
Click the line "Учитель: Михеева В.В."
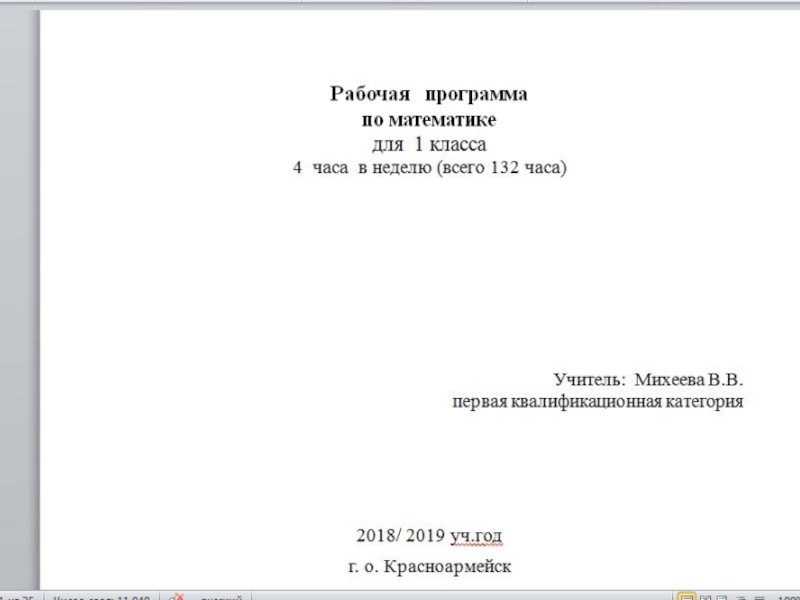tap(648, 380)
